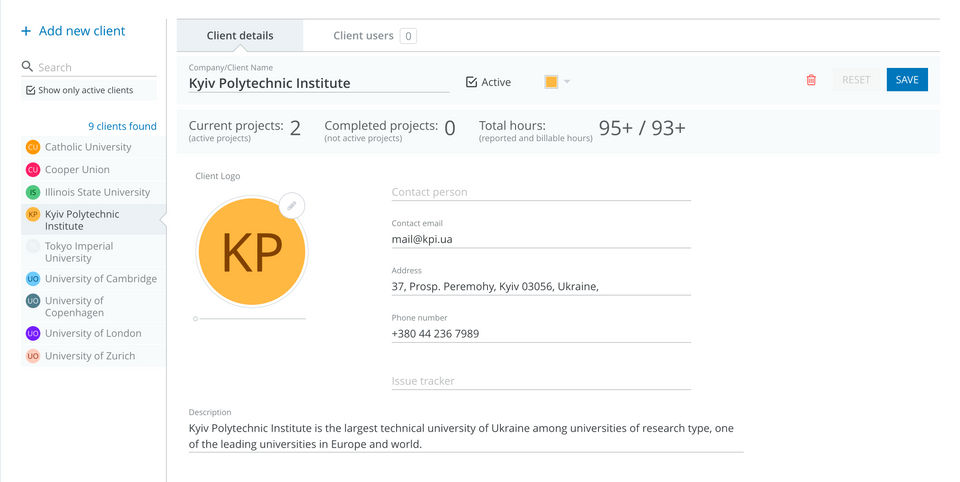Select Tokyo Imperial University client
Image resolution: width=960 pixels, height=482 pixels.
pos(94,252)
